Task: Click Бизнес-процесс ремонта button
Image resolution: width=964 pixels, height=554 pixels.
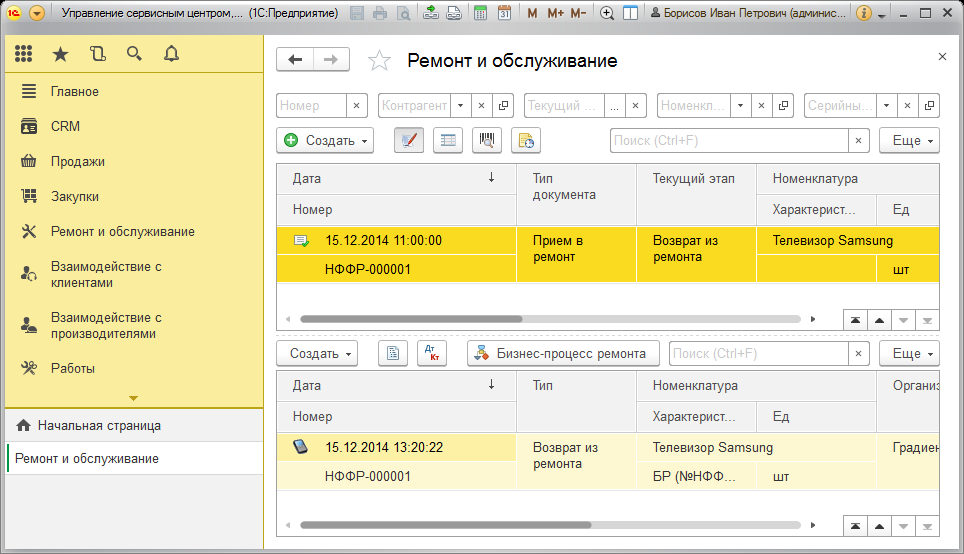Action: tap(563, 353)
